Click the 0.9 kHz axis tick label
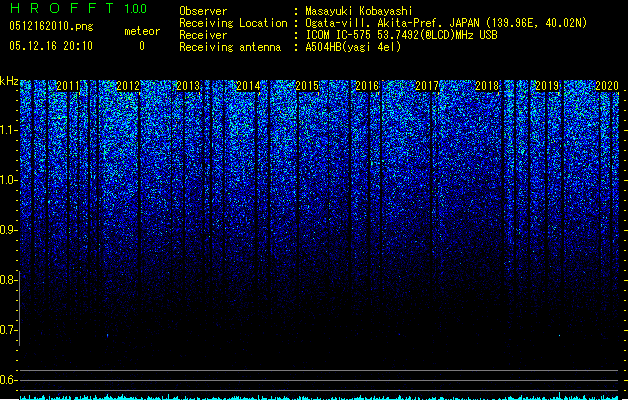The image size is (629, 400). click(x=9, y=230)
